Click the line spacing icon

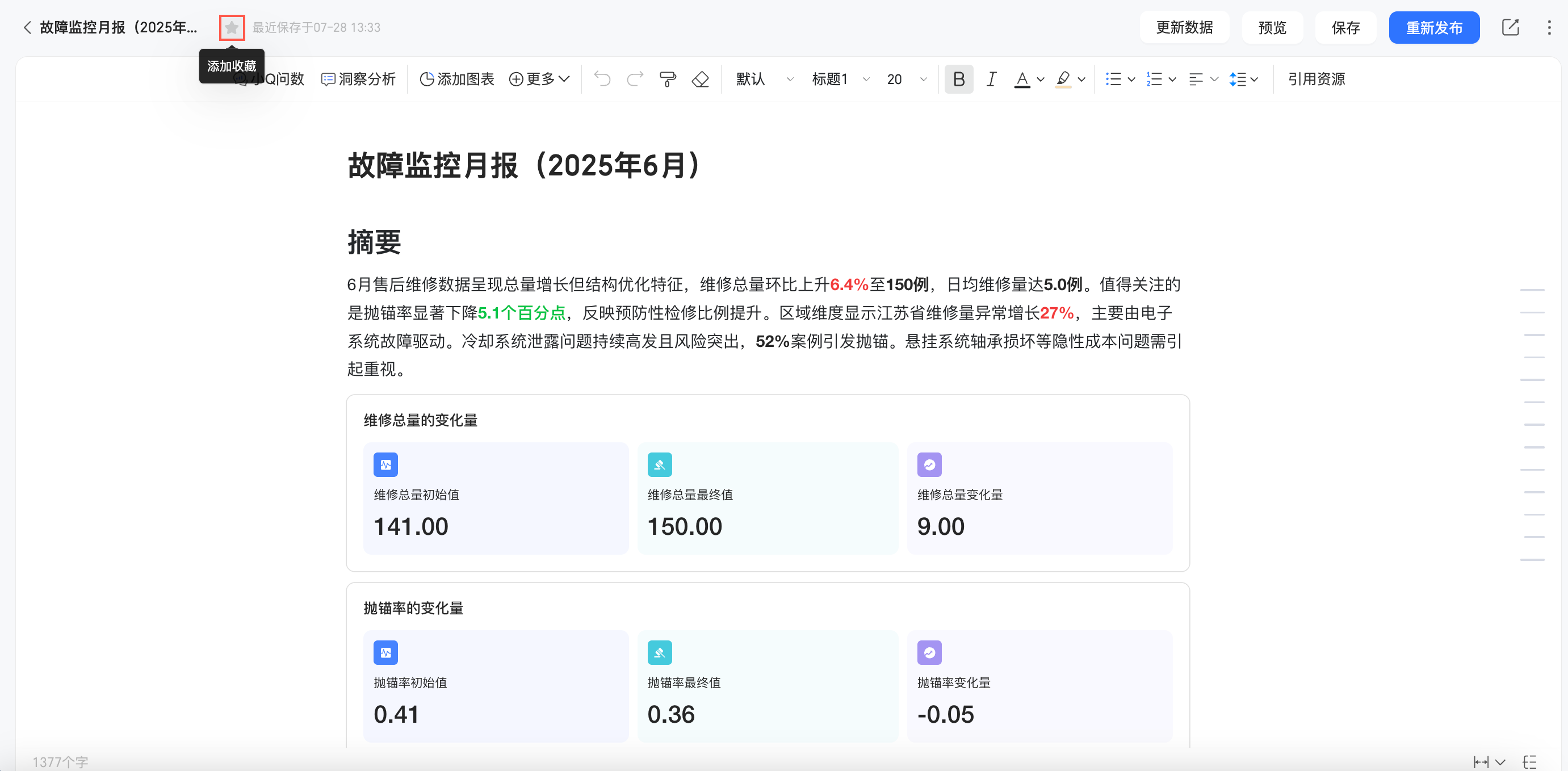pos(1238,79)
